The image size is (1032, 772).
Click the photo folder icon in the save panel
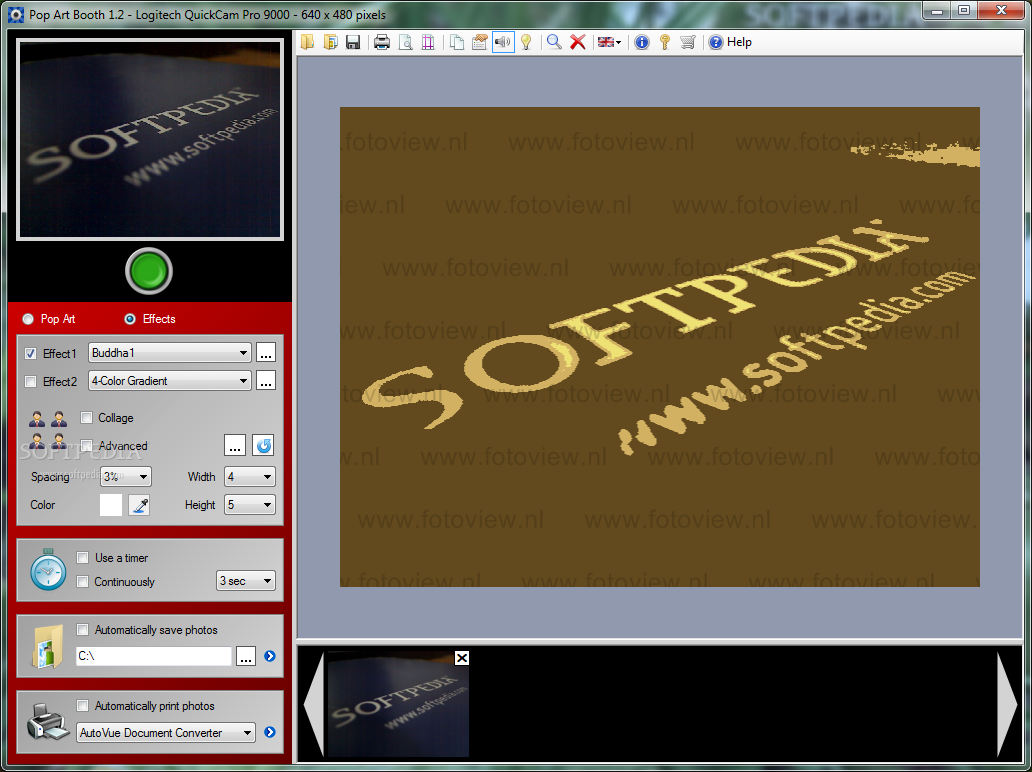coord(48,646)
